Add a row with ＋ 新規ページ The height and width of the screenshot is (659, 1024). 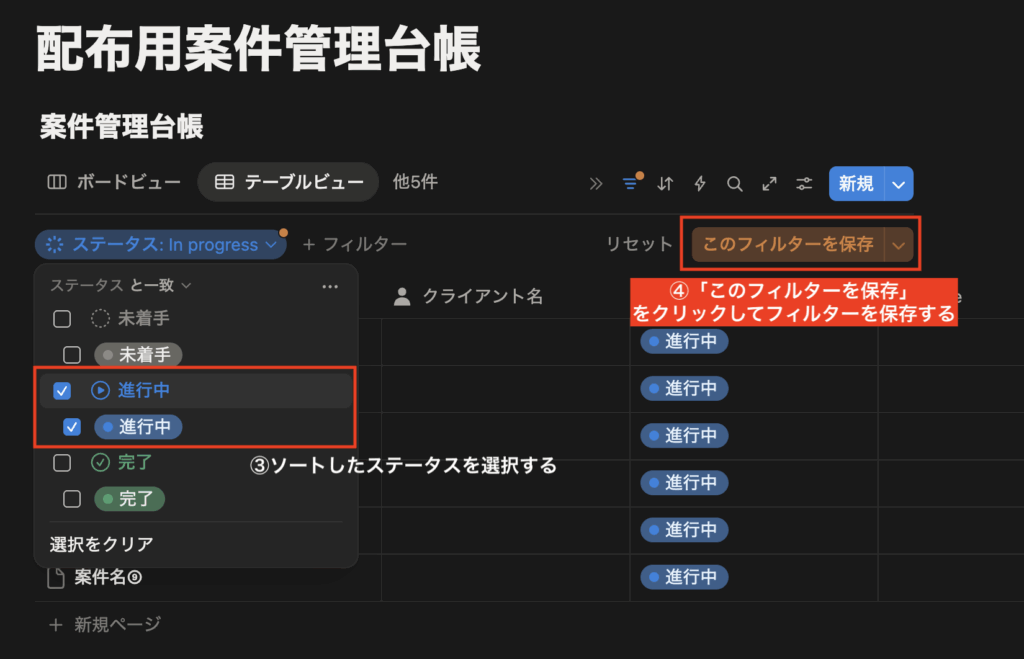[x=105, y=624]
